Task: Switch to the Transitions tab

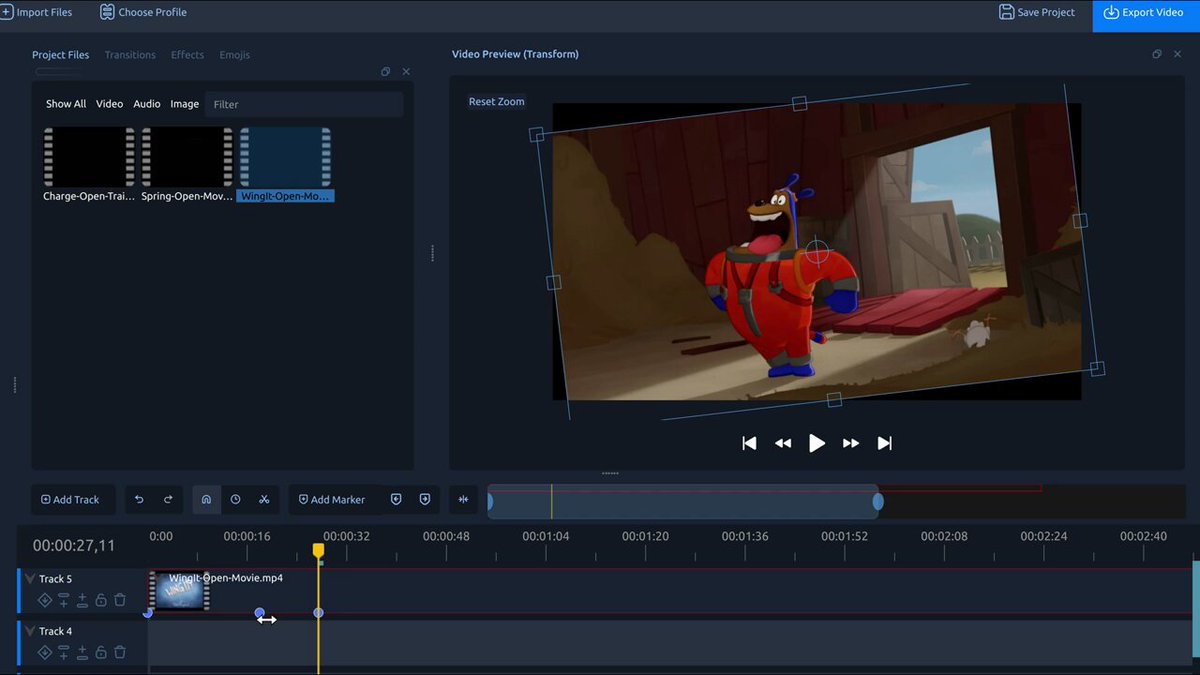Action: [x=130, y=55]
